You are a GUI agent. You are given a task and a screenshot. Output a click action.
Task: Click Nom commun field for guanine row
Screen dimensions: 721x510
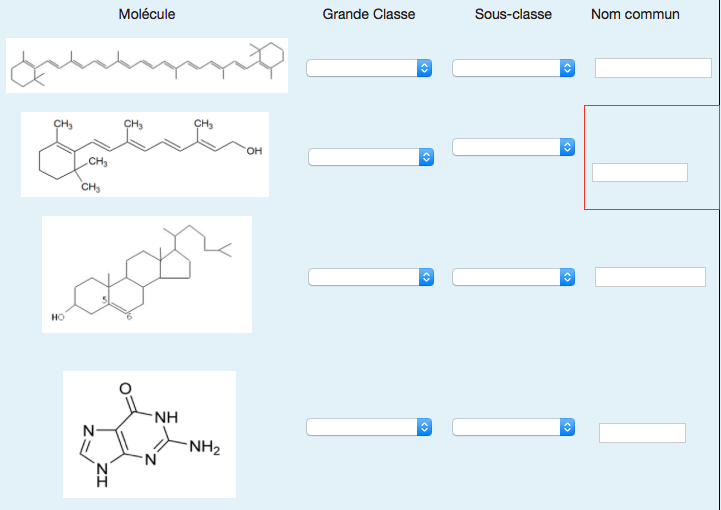(642, 433)
